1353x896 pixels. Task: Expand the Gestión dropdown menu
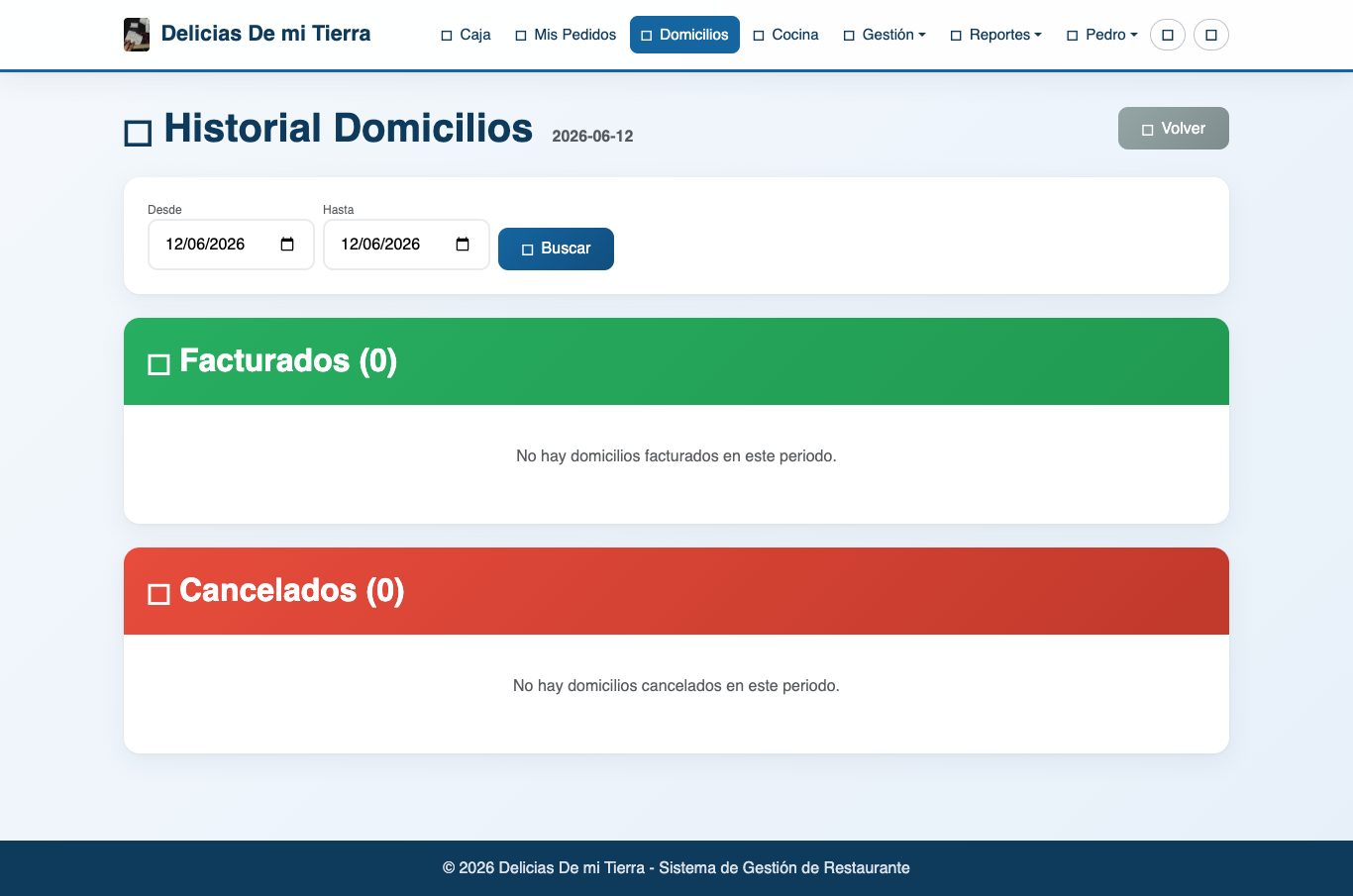885,35
